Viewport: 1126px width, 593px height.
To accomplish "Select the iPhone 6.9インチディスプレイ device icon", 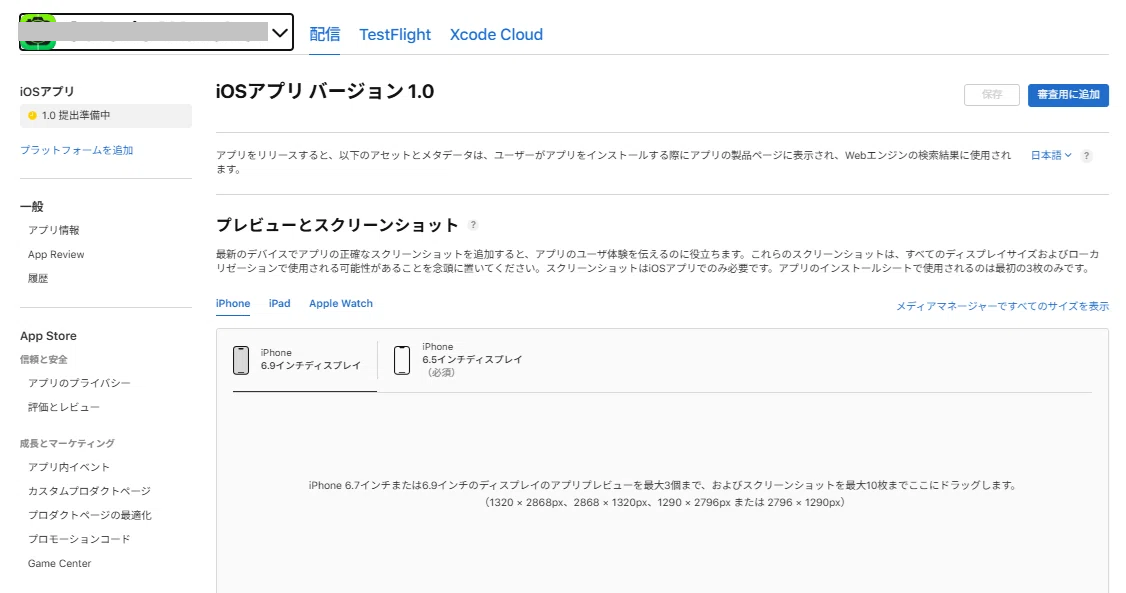I will pyautogui.click(x=241, y=360).
